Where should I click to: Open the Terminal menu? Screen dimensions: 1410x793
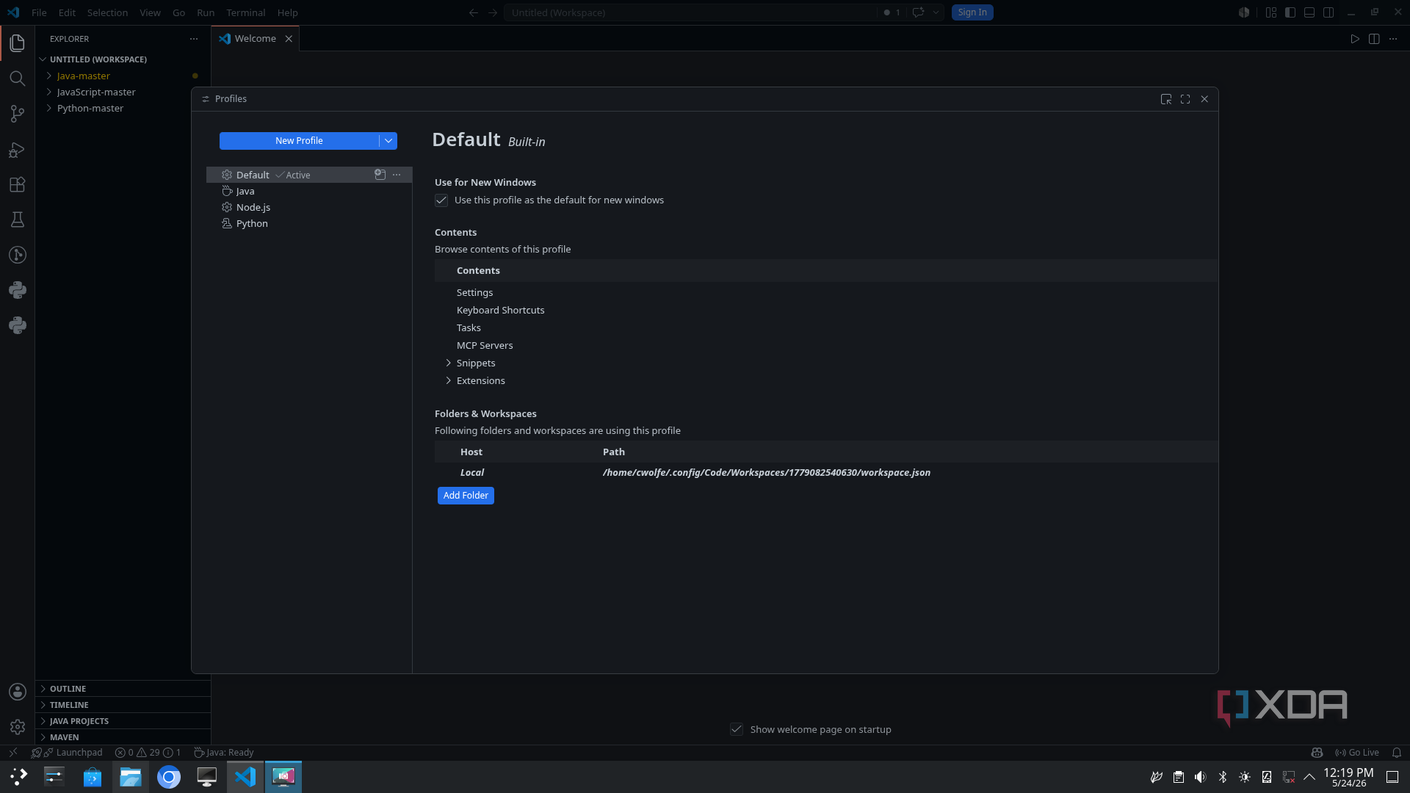click(x=246, y=12)
